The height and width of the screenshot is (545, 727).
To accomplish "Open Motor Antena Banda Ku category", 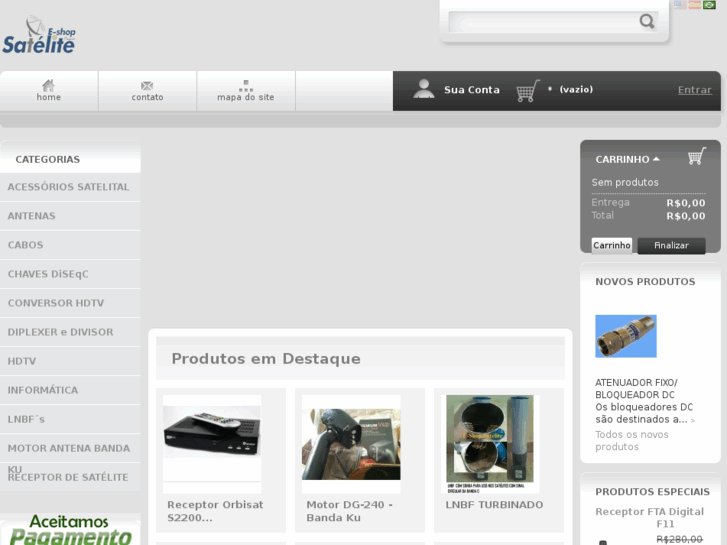I will 70,448.
